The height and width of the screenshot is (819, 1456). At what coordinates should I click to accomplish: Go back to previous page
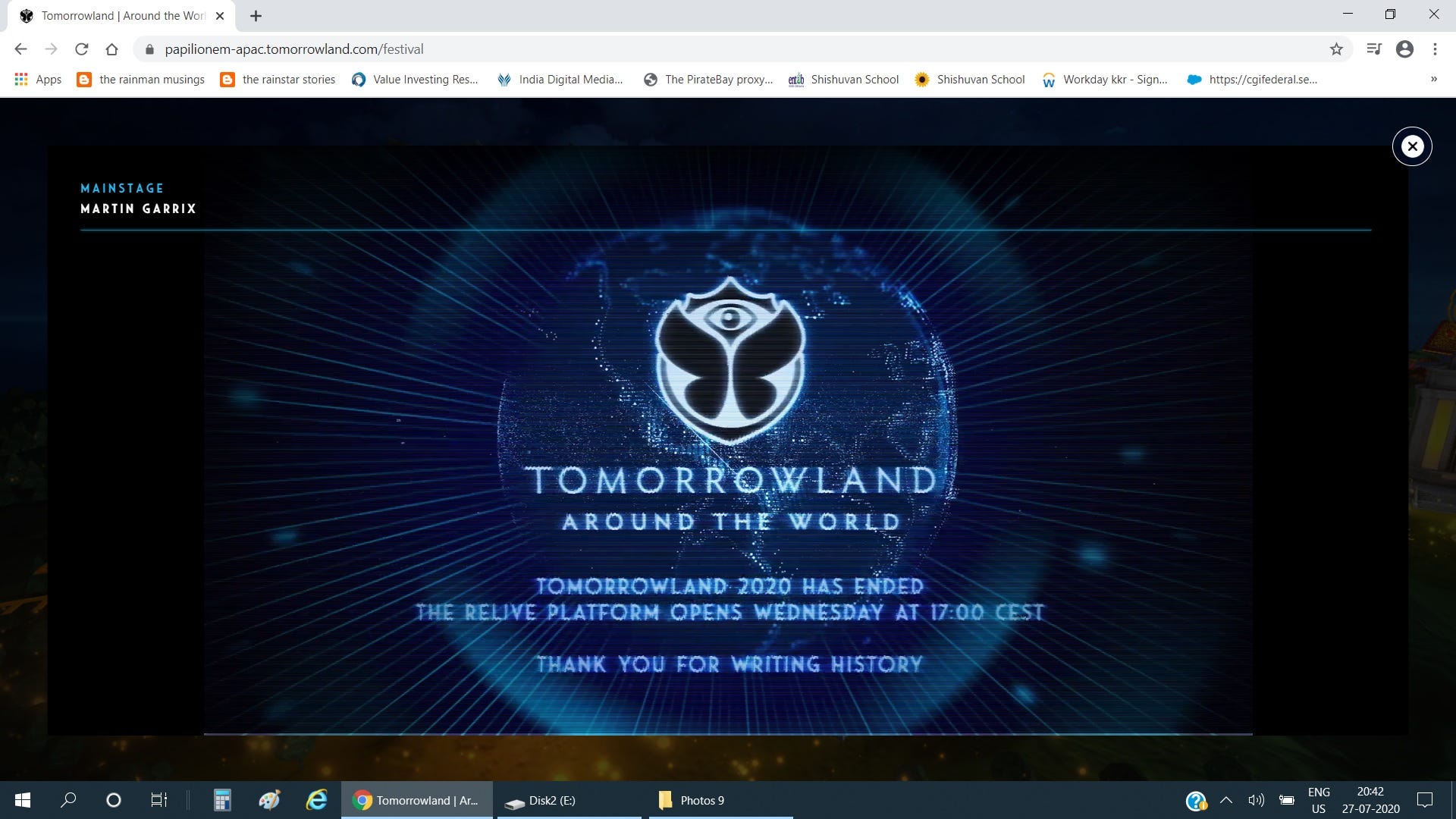click(20, 49)
